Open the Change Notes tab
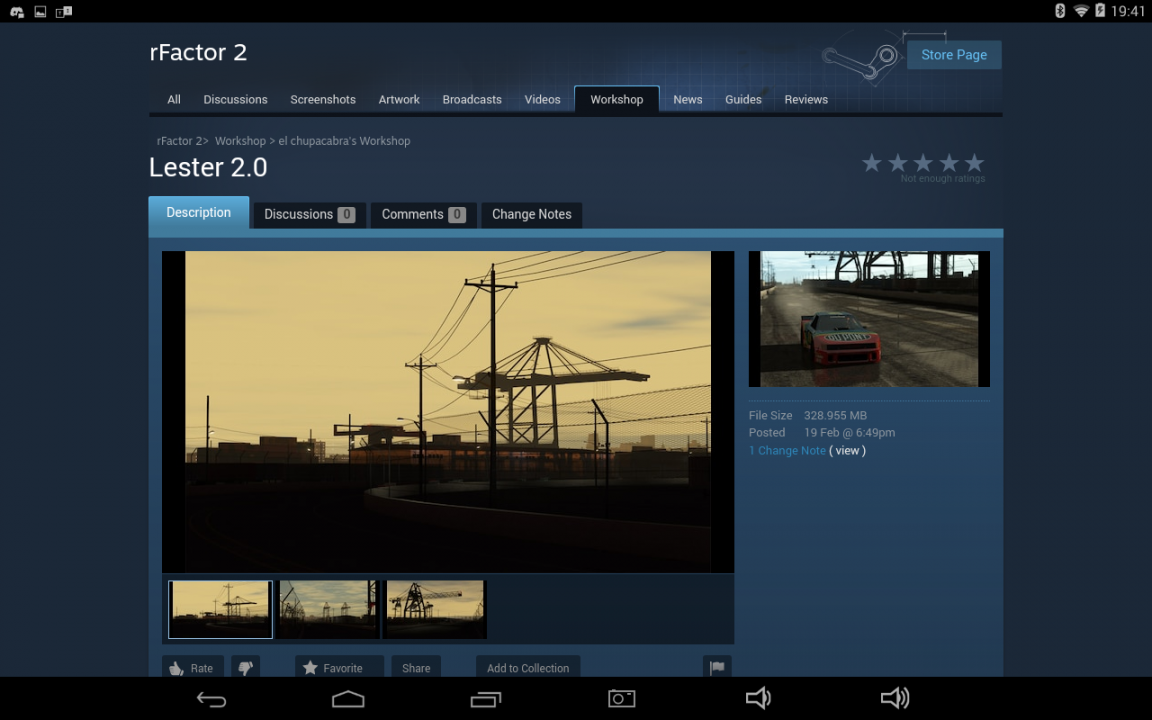Image resolution: width=1152 pixels, height=720 pixels. tap(531, 215)
